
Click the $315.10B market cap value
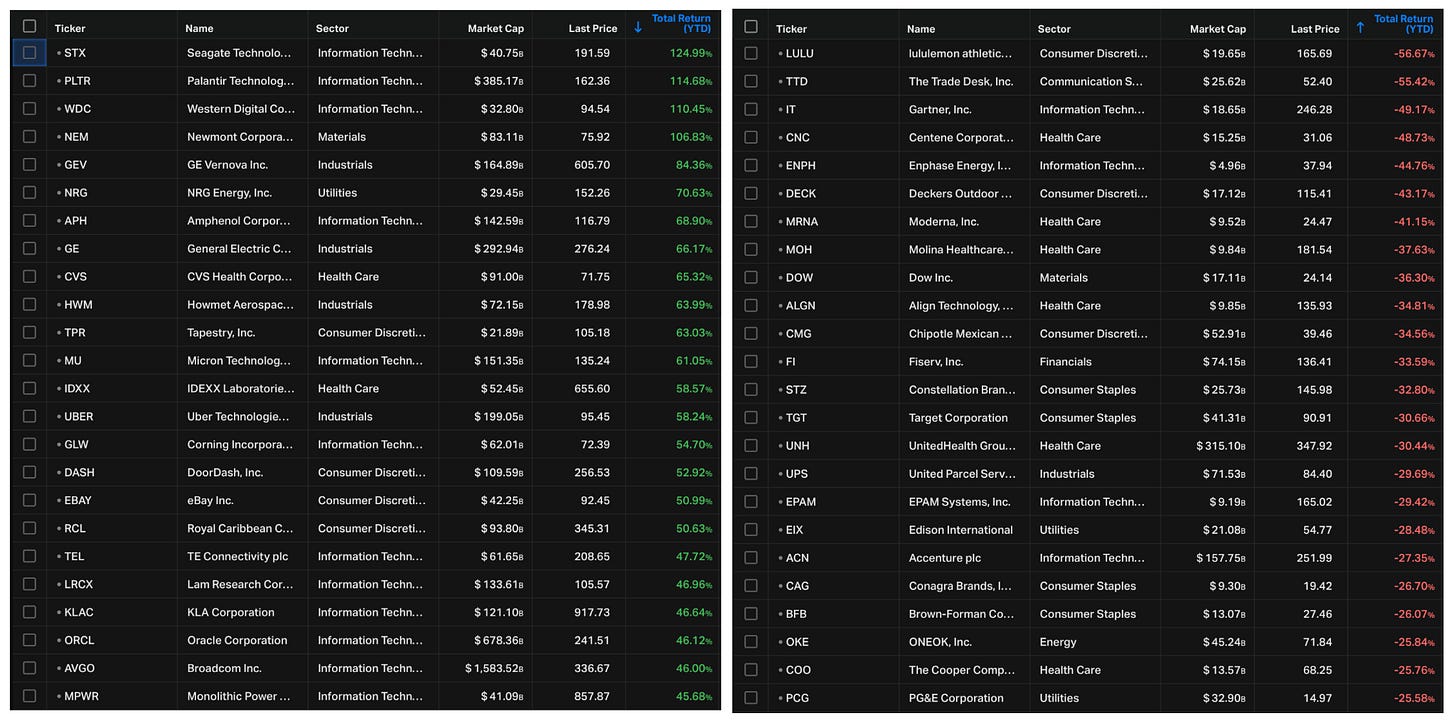[x=1221, y=445]
